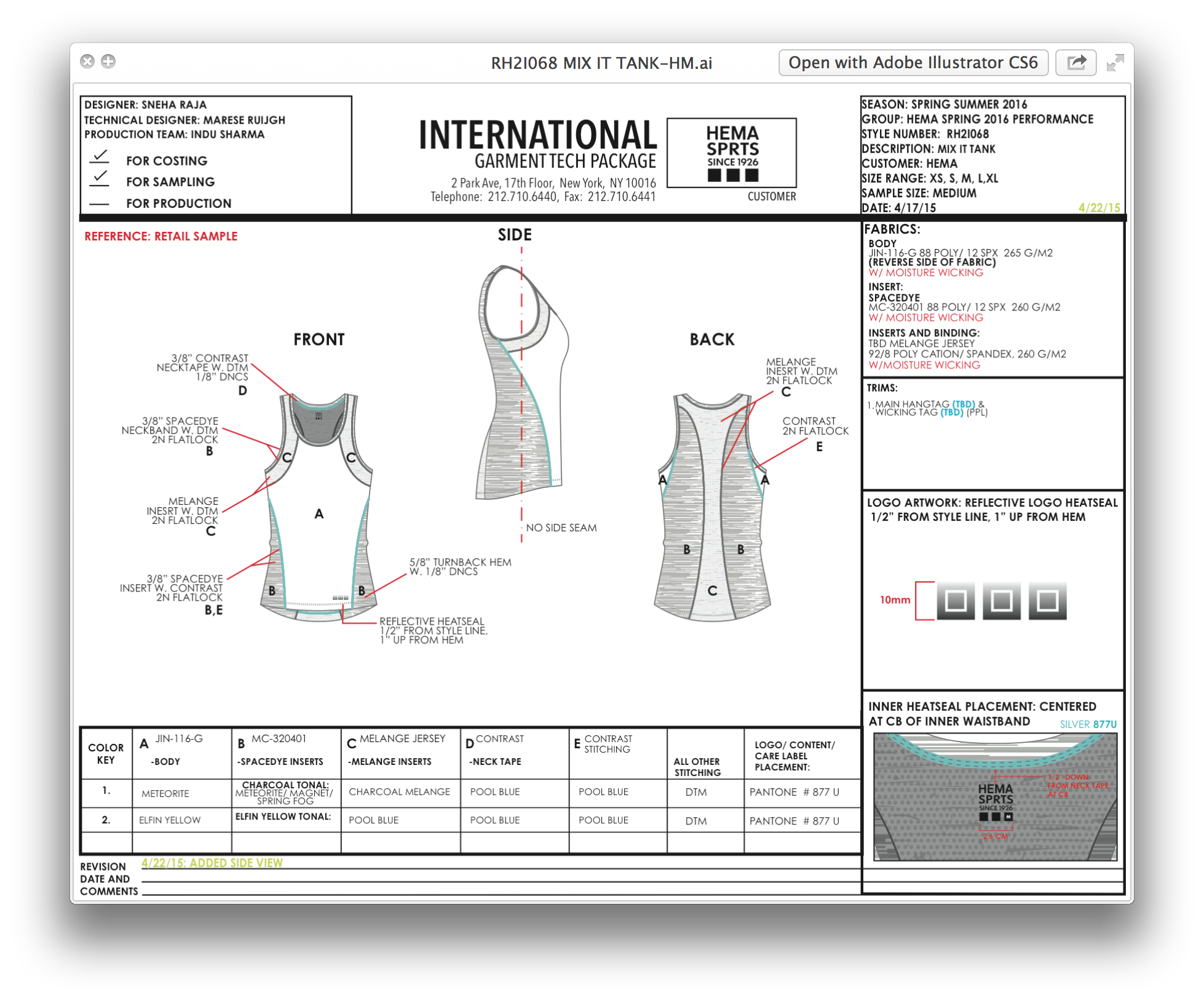Click the "SIDE" view heading

tap(515, 235)
